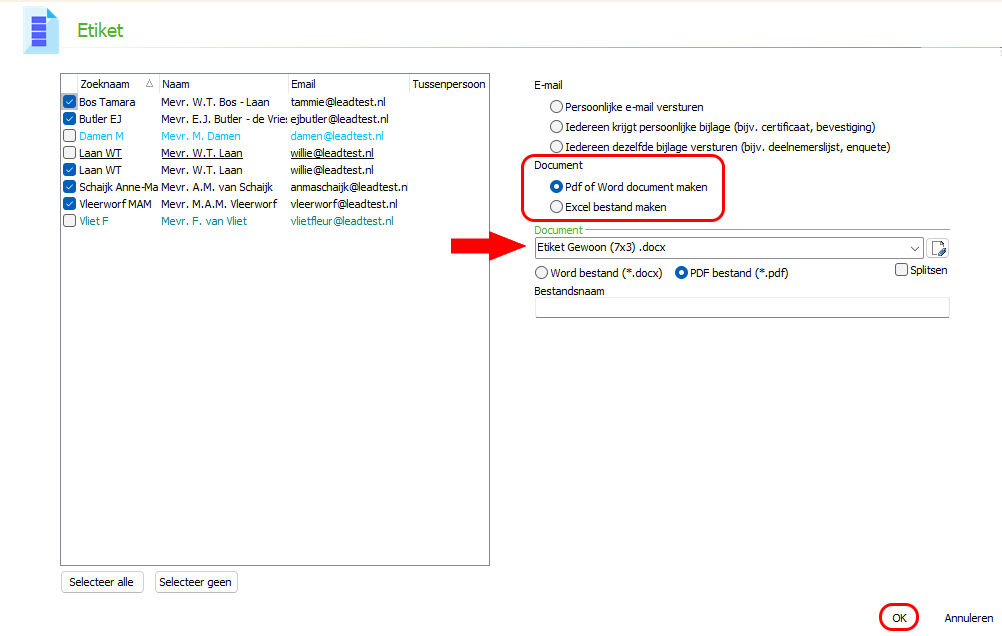Click the Naam column header
Screen dimensions: 1002x636
coord(222,84)
